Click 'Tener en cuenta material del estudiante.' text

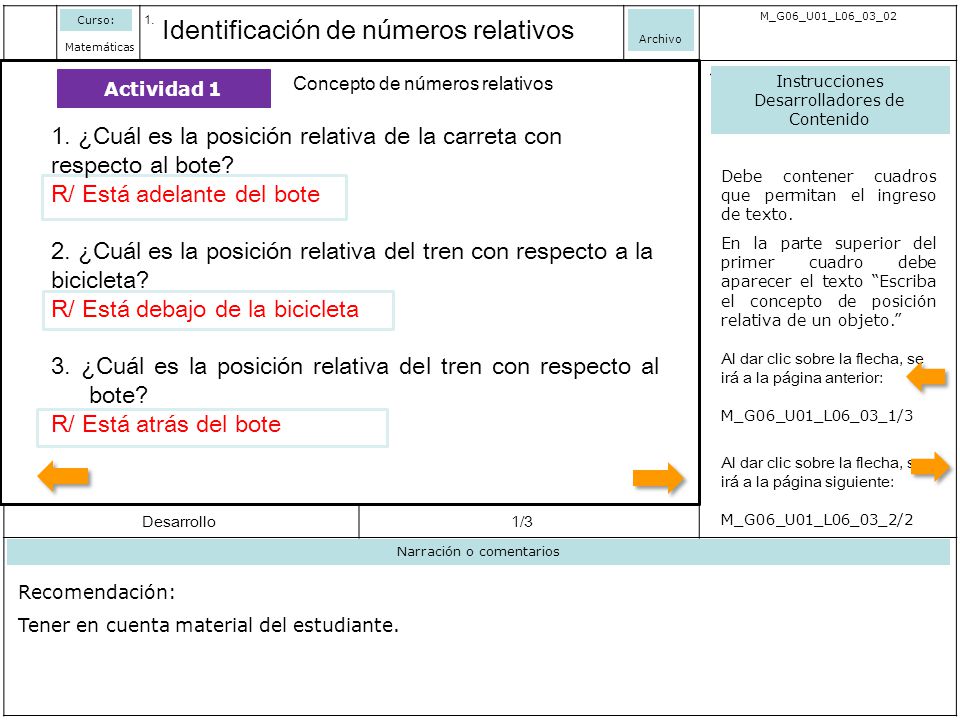click(208, 625)
